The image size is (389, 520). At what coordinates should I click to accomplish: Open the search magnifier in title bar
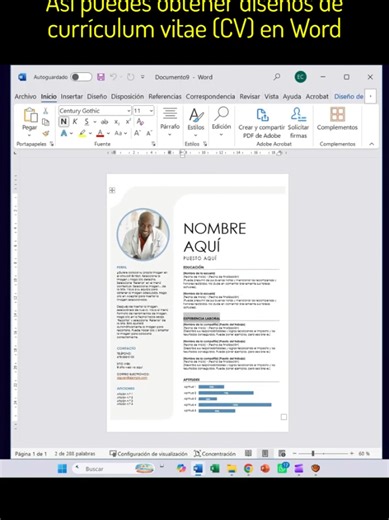tap(277, 77)
